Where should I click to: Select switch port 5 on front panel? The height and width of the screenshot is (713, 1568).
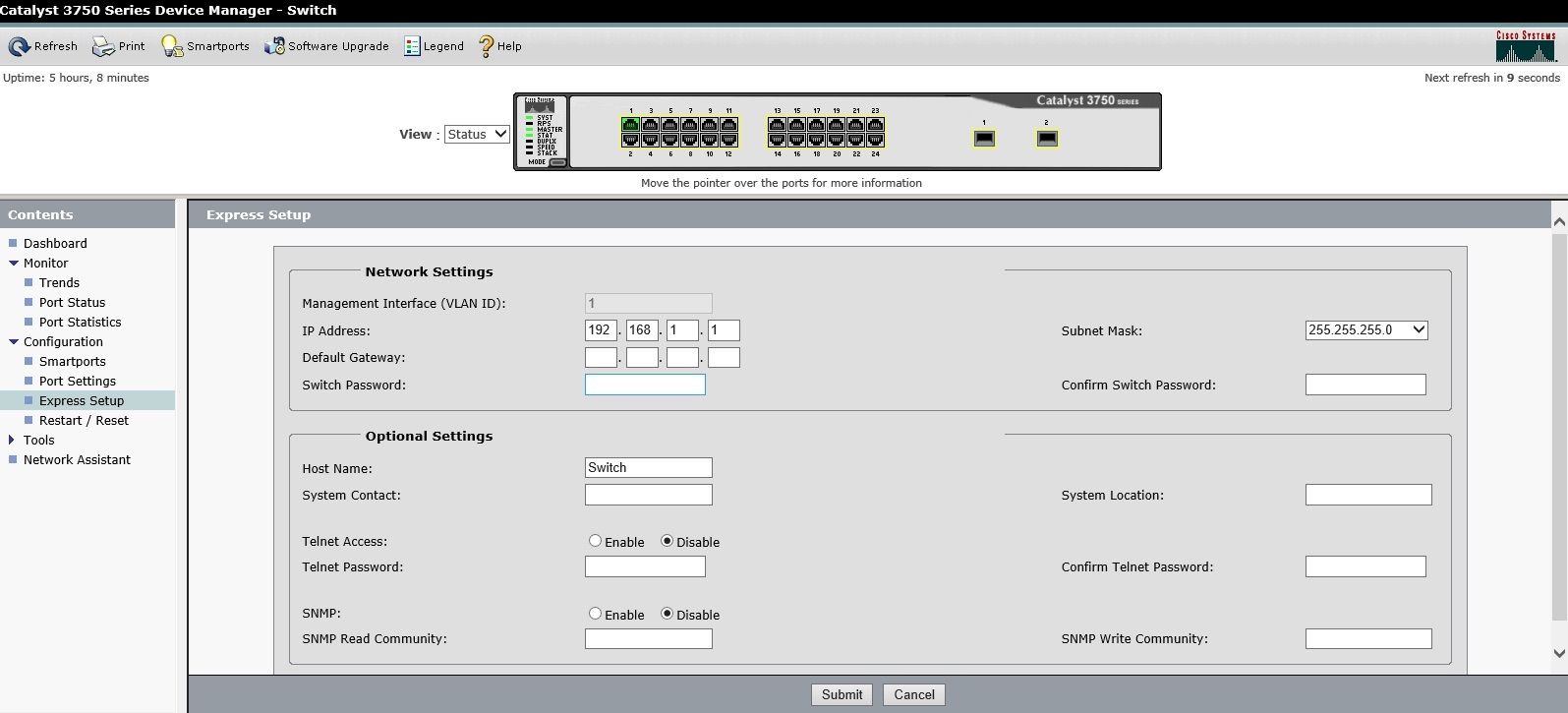669,125
